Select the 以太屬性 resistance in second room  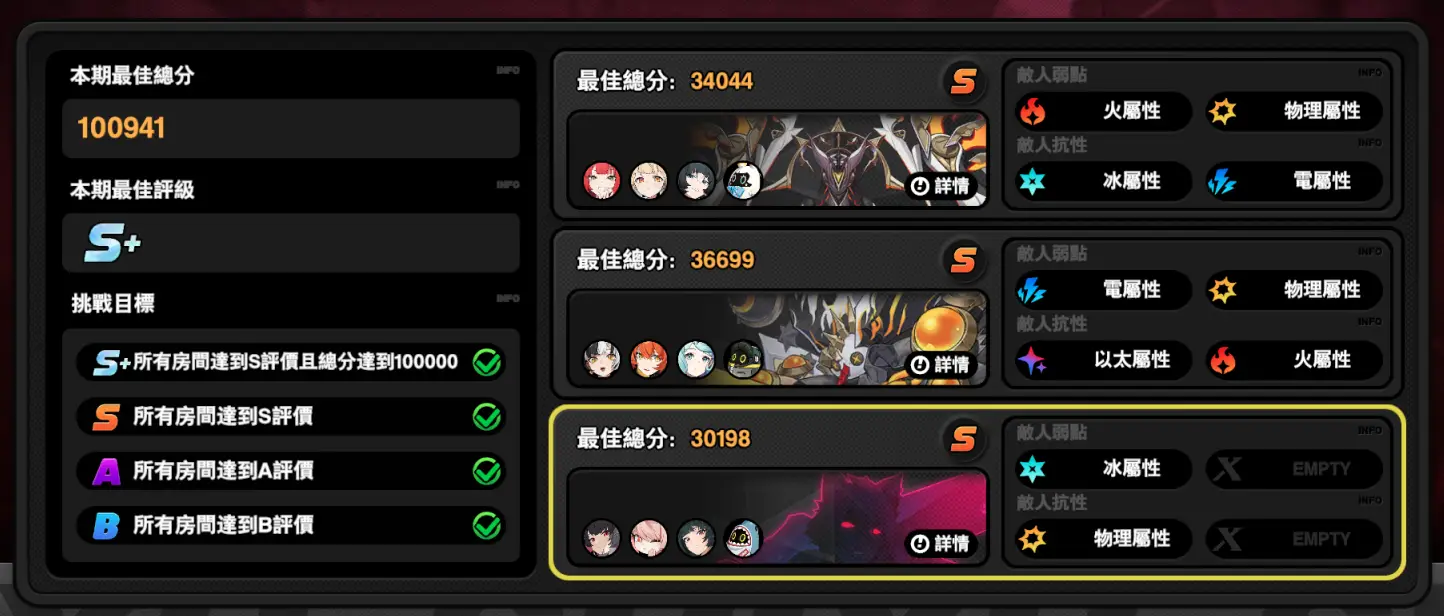(1103, 360)
